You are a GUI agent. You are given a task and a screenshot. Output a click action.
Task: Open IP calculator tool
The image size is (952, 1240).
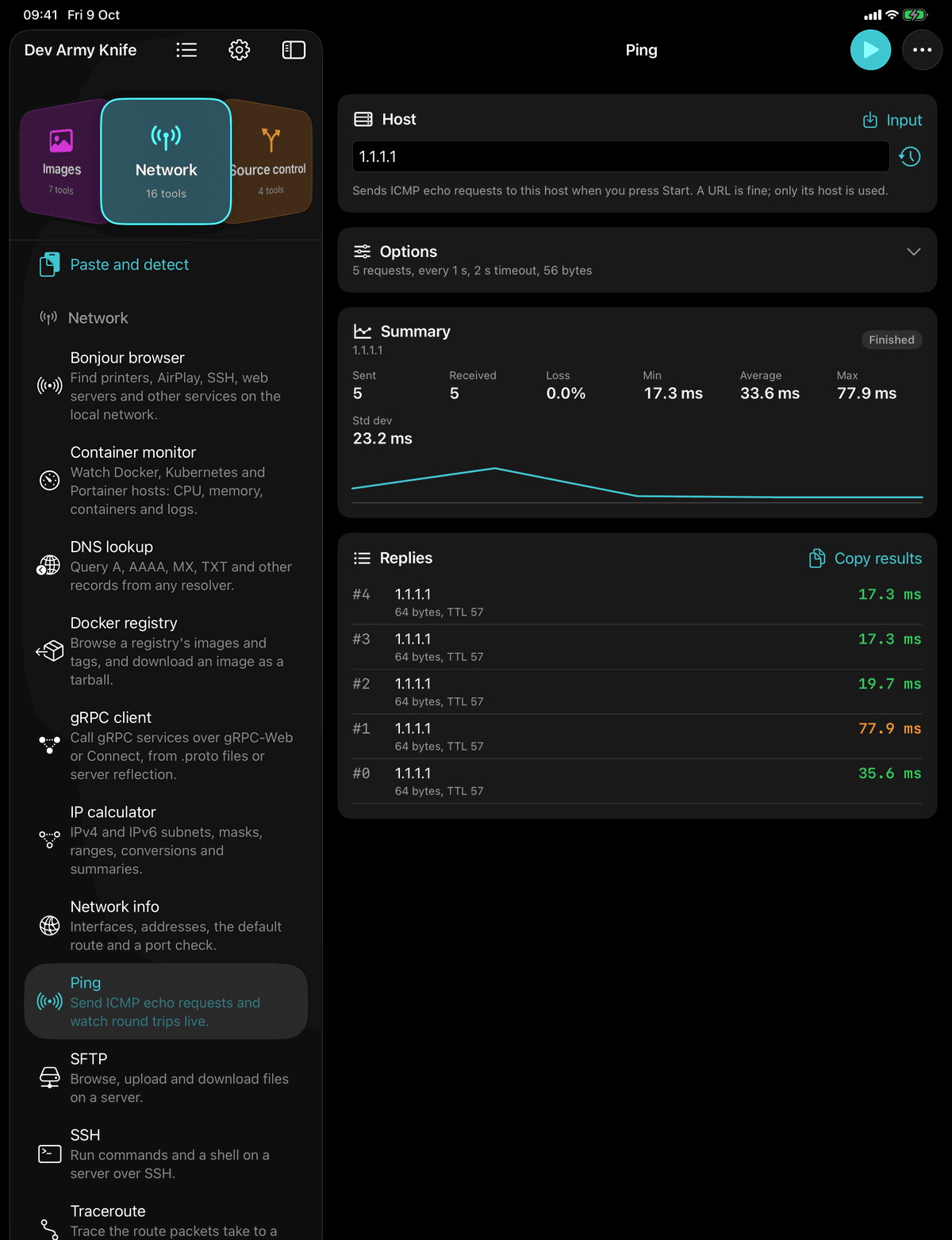[x=166, y=839]
